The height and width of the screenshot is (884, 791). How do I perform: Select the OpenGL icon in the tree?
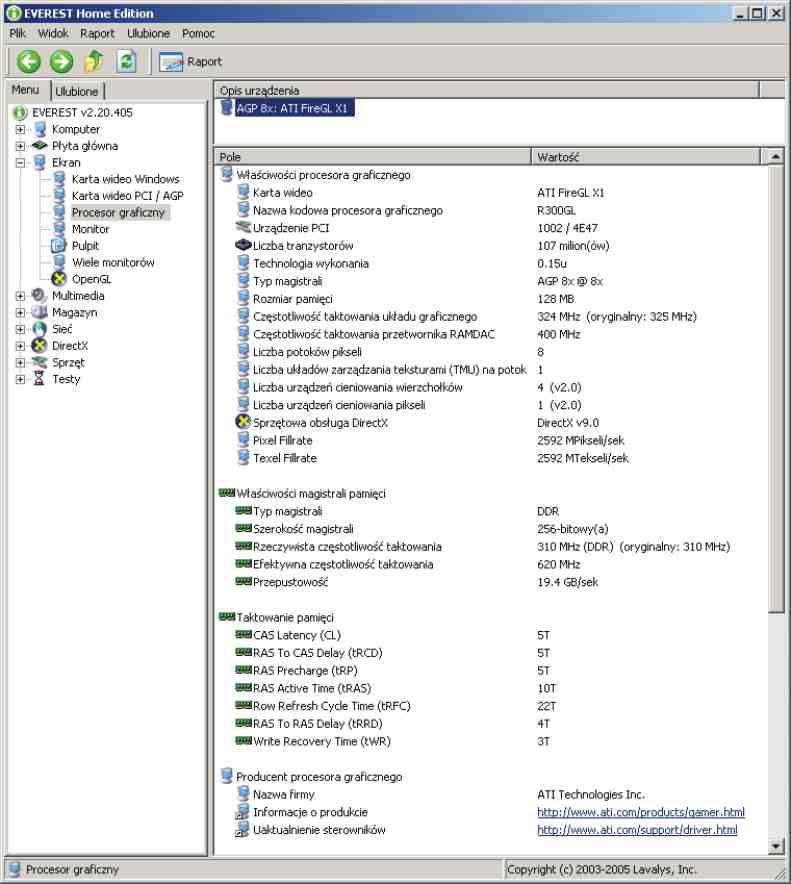click(x=59, y=279)
